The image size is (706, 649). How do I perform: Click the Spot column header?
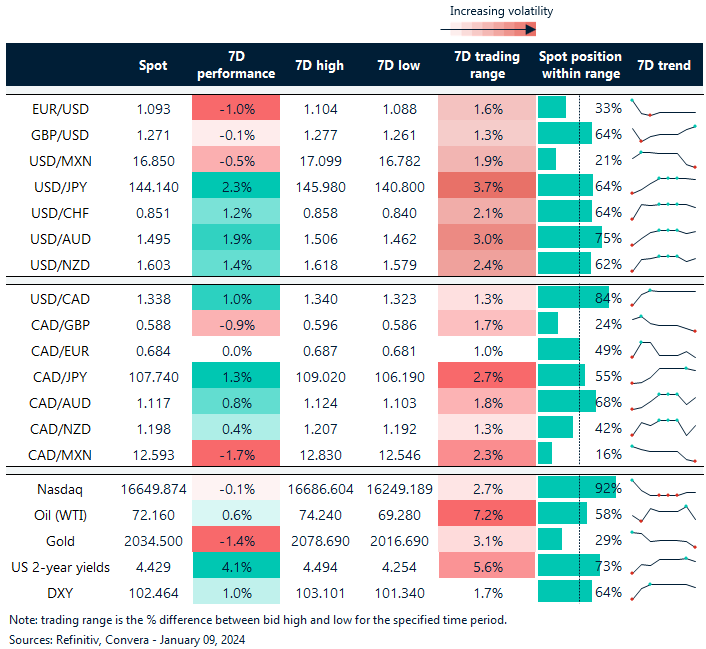click(152, 65)
